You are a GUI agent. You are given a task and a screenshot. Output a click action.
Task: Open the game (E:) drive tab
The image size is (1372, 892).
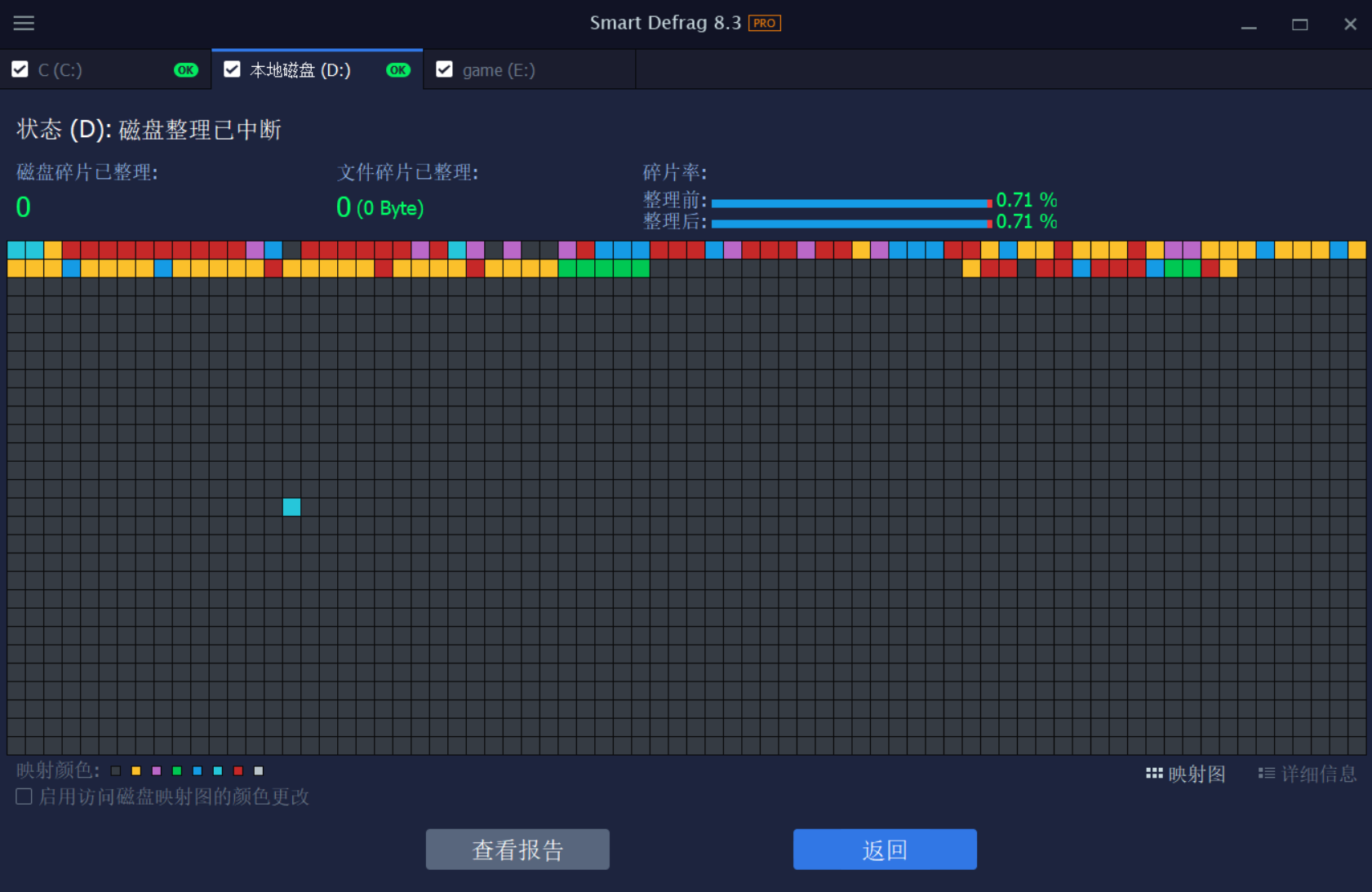pos(530,69)
